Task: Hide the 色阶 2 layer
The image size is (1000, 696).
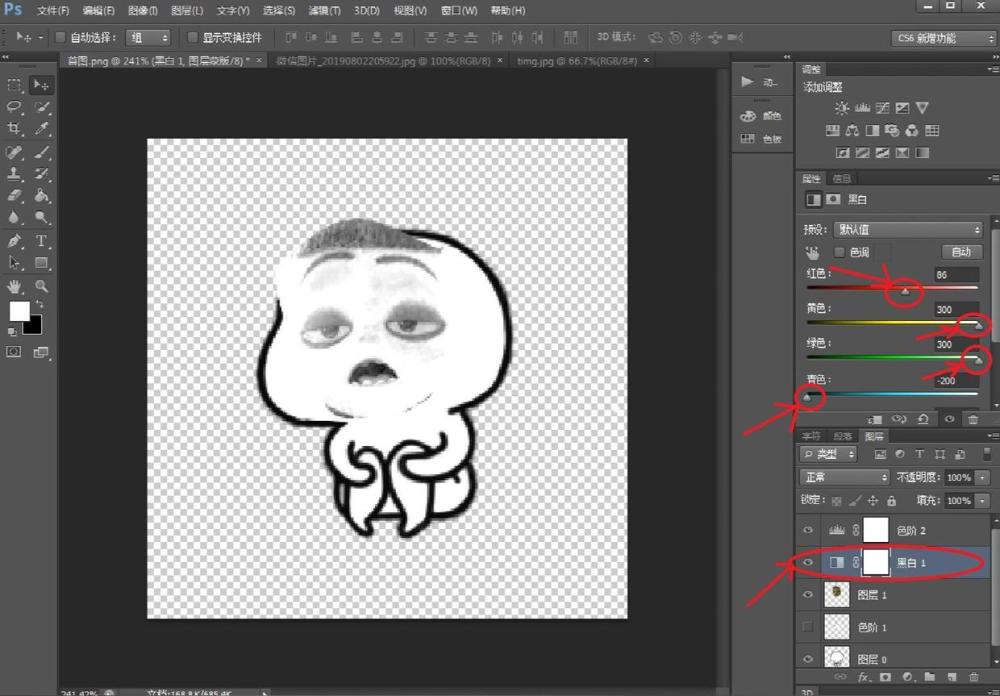Action: [x=808, y=531]
